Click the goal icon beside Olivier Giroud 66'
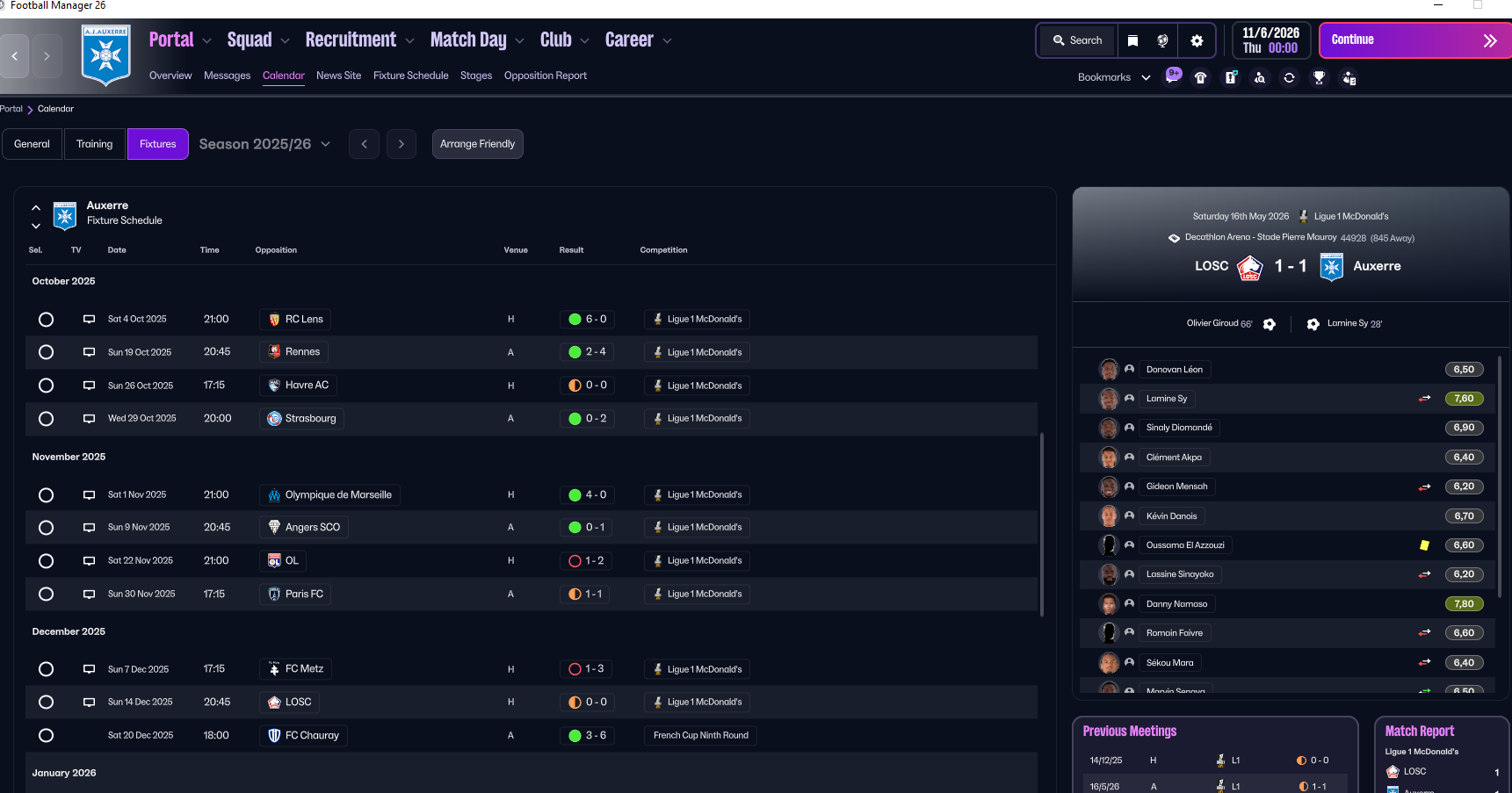Viewport: 1512px width, 793px height. pyautogui.click(x=1270, y=324)
